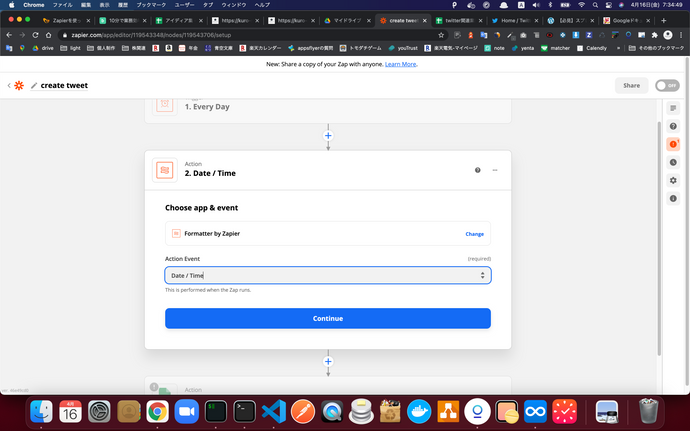Image resolution: width=690 pixels, height=431 pixels.
Task: Show hidden bookmarks via the double chevron
Action: tap(618, 48)
